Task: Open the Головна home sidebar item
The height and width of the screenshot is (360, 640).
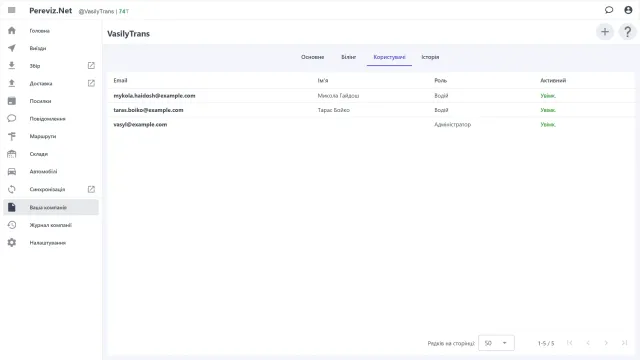Action: pyautogui.click(x=51, y=31)
